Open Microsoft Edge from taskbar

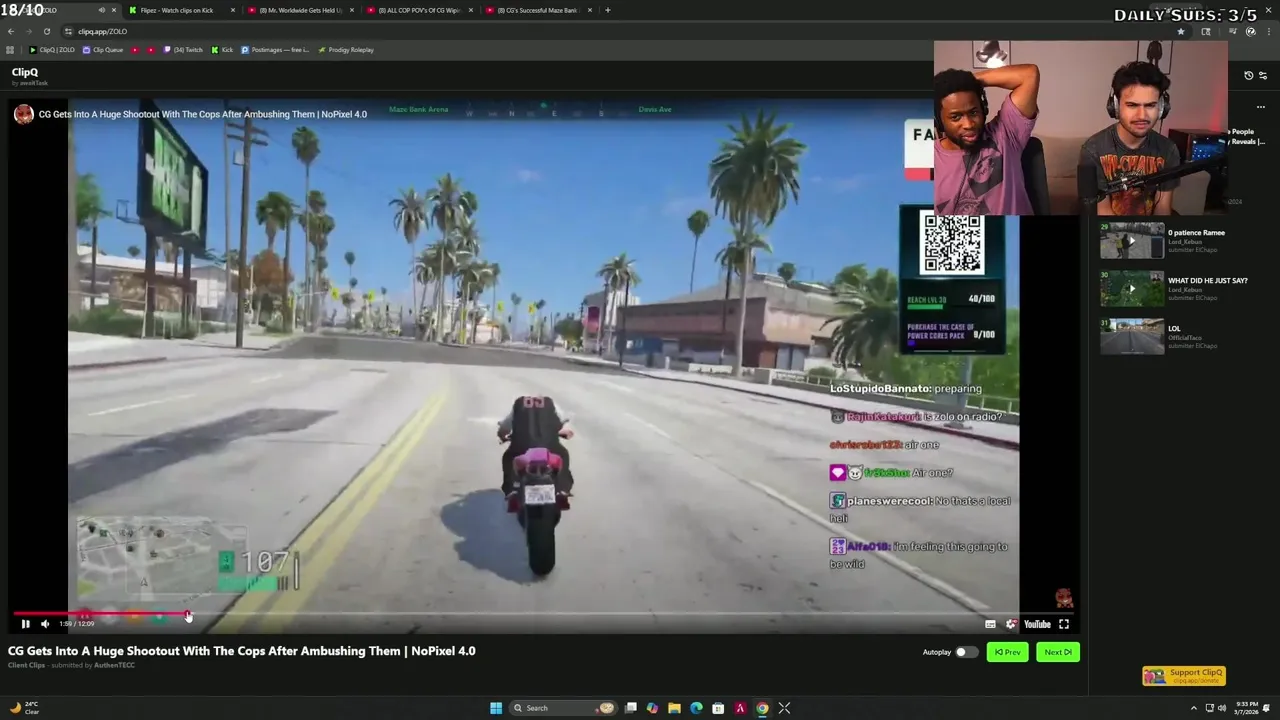coord(696,708)
